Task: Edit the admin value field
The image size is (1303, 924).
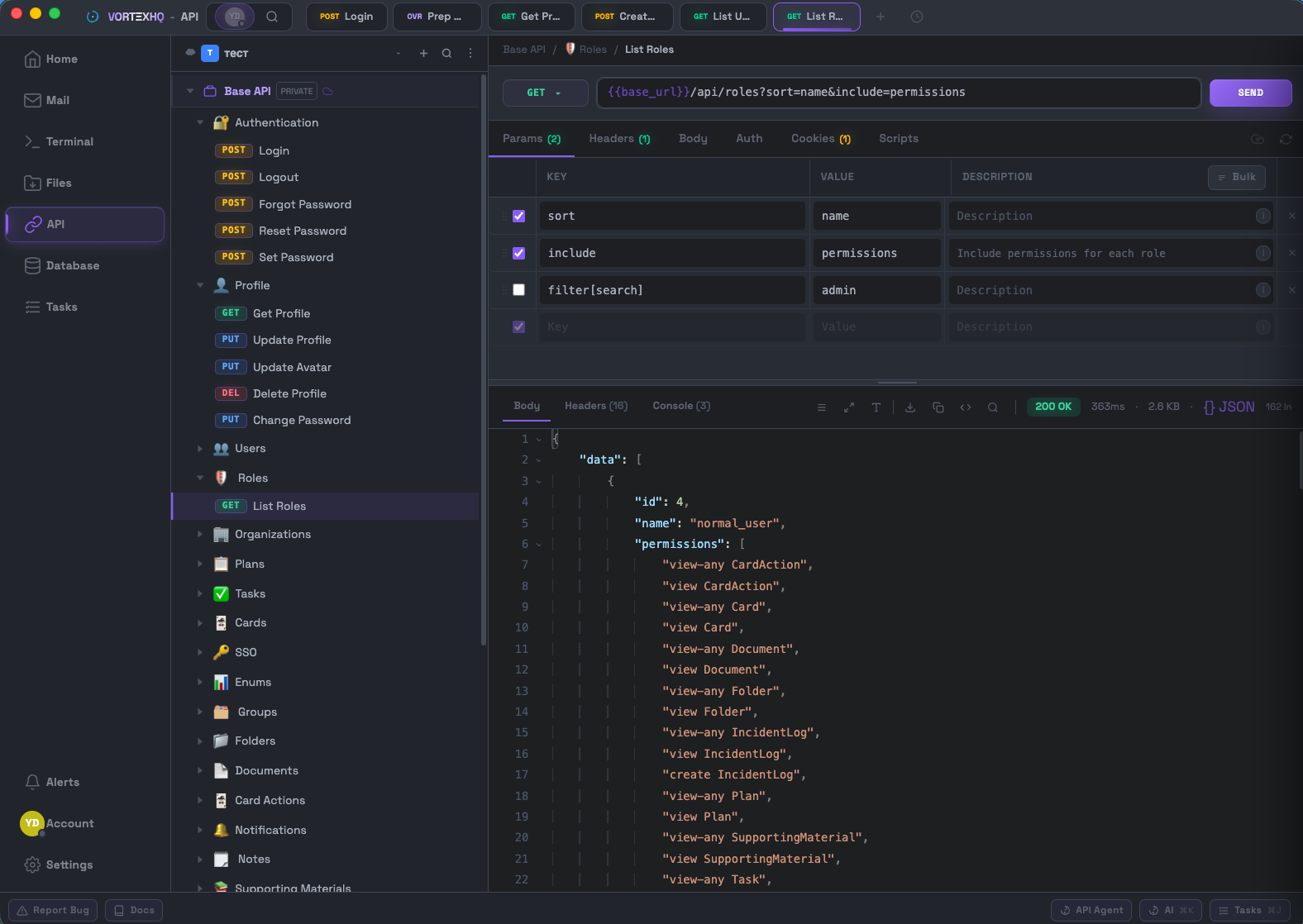Action: click(x=877, y=290)
